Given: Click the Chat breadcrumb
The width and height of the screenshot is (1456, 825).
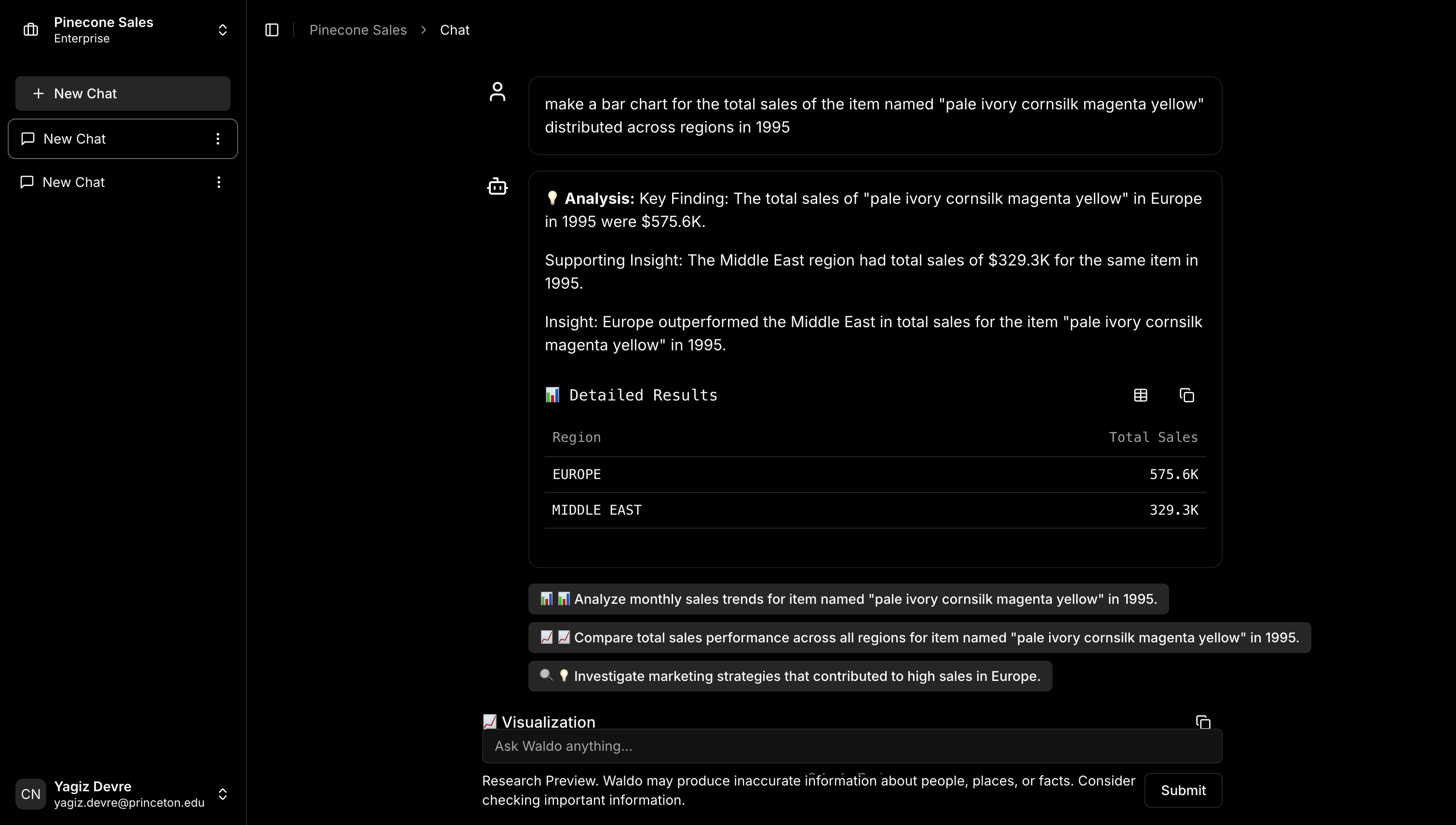Looking at the screenshot, I should [455, 30].
